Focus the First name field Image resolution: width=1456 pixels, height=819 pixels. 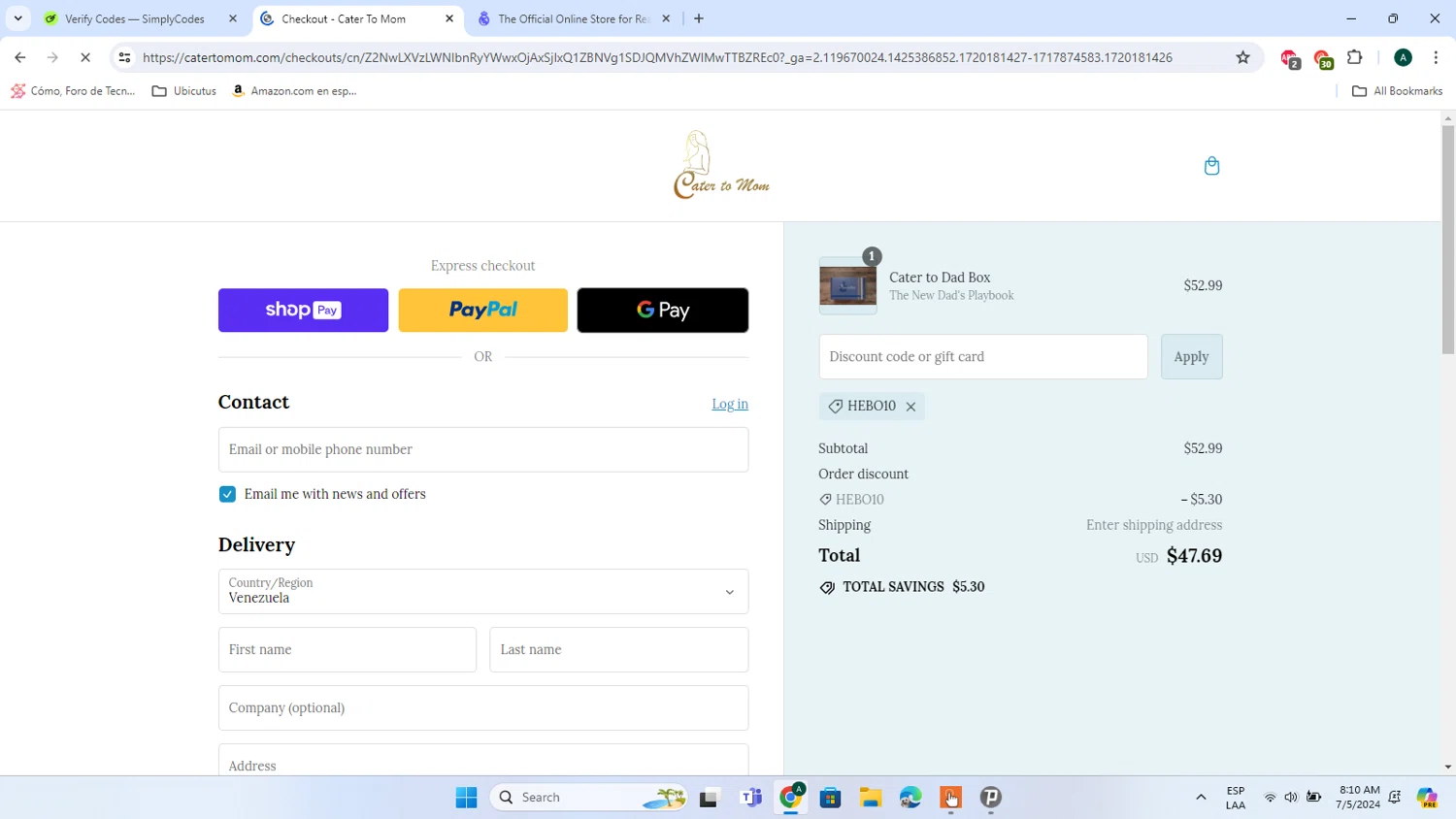(347, 649)
